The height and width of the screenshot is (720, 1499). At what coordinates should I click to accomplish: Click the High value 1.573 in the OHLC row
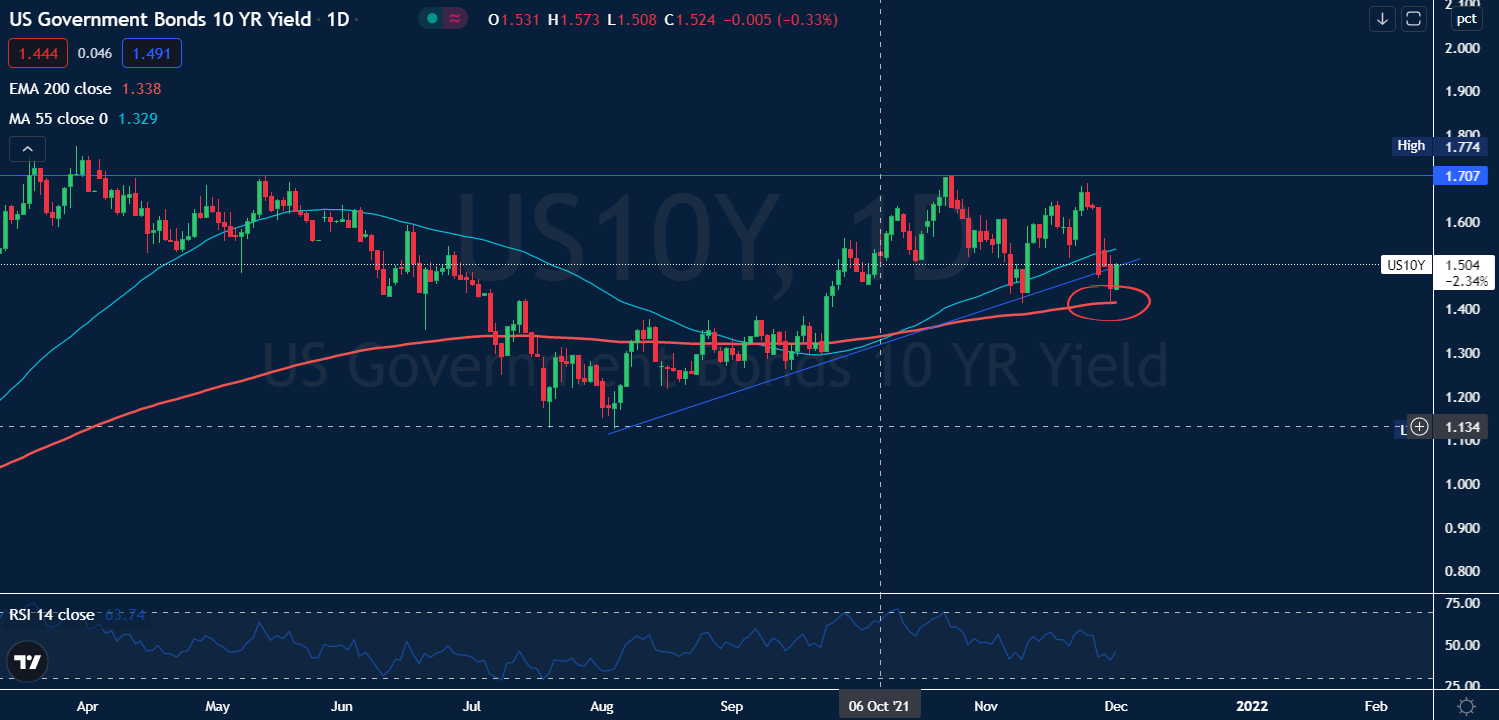click(580, 20)
